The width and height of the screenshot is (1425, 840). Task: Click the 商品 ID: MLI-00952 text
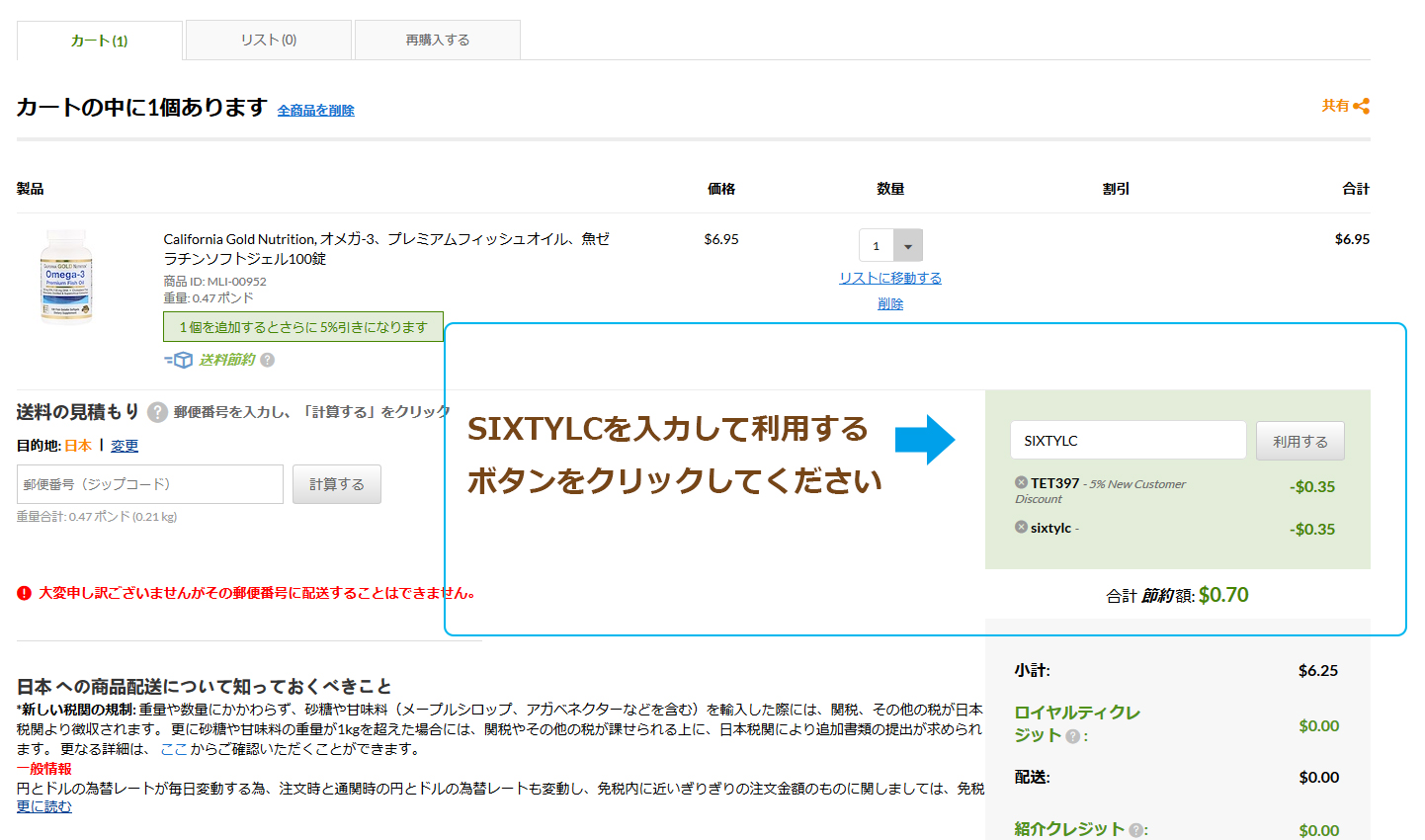214,282
